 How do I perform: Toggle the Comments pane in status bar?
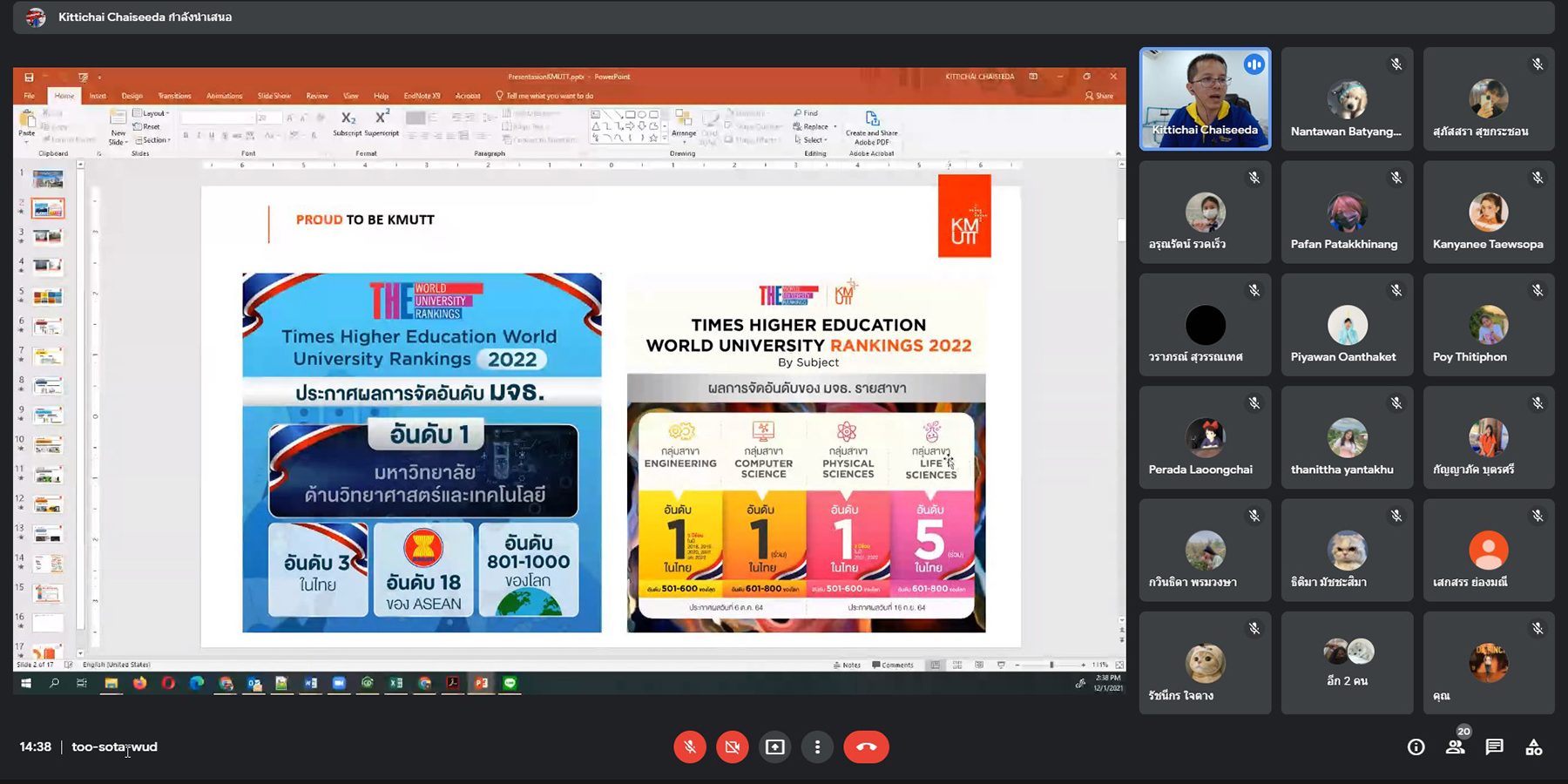[893, 665]
